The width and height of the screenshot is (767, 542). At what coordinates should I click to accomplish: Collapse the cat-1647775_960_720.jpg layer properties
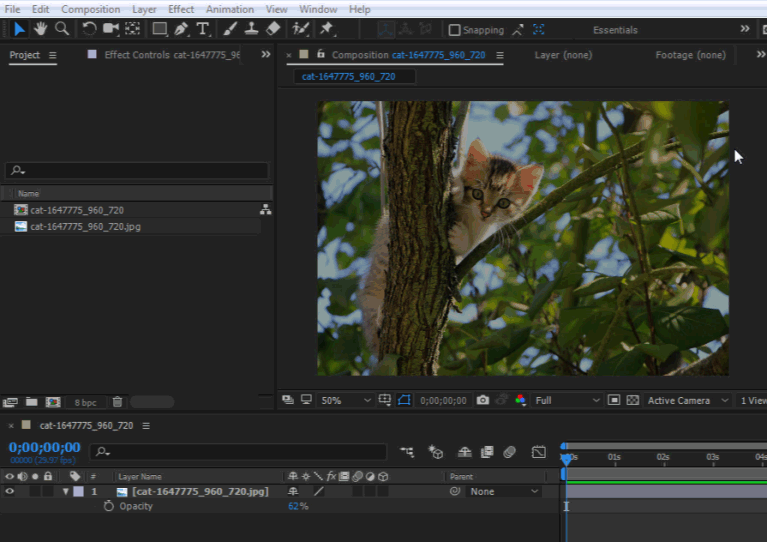[x=66, y=492]
